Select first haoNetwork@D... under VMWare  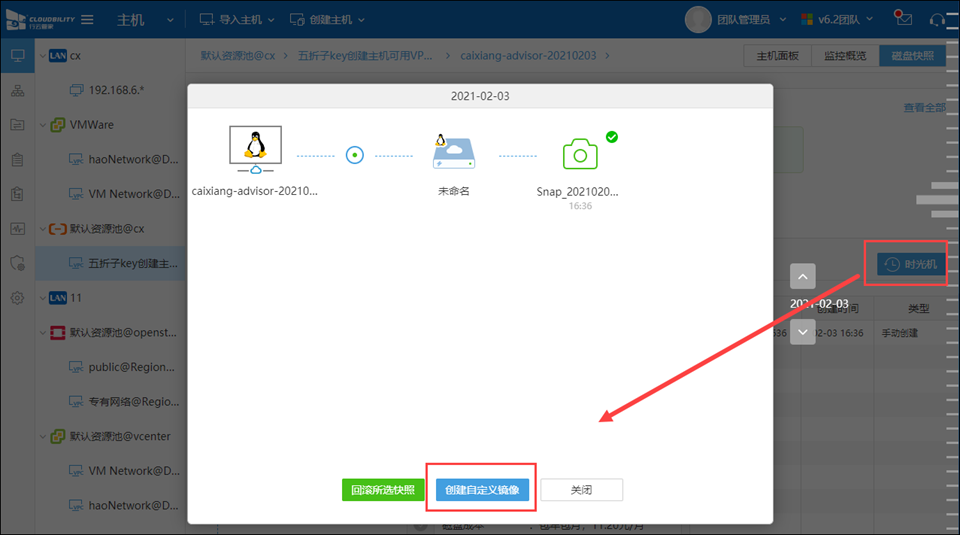124,159
